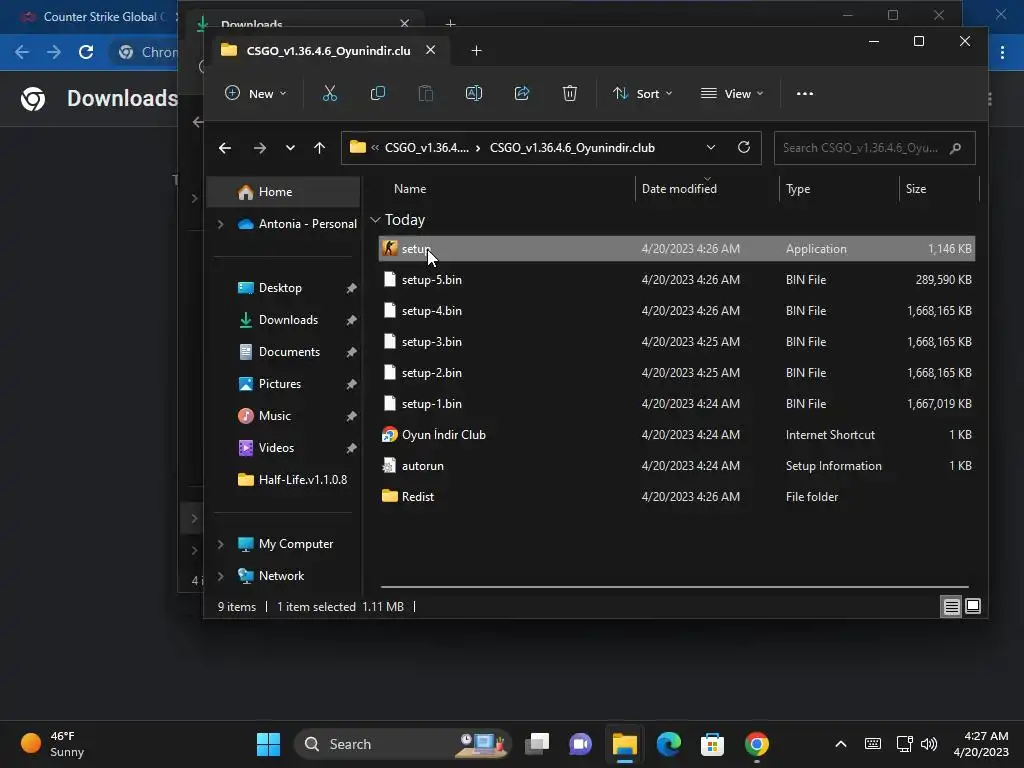
Task: Show hidden system tray icons chevron
Action: pyautogui.click(x=841, y=744)
